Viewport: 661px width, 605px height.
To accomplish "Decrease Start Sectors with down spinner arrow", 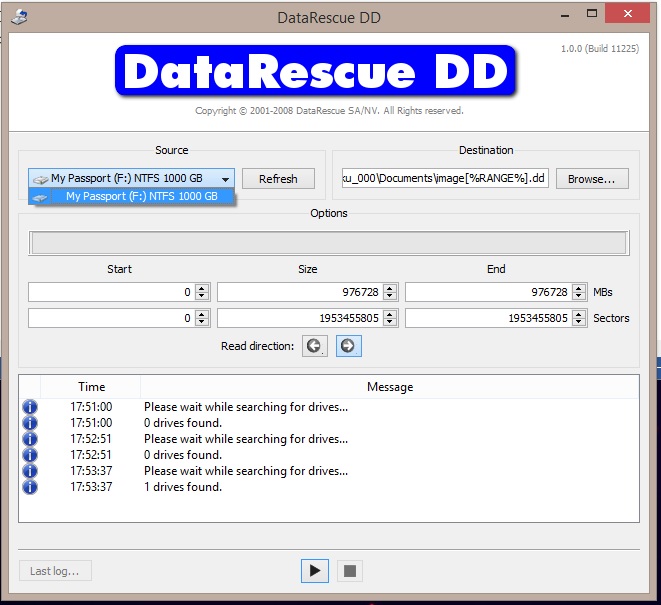I will 202,322.
